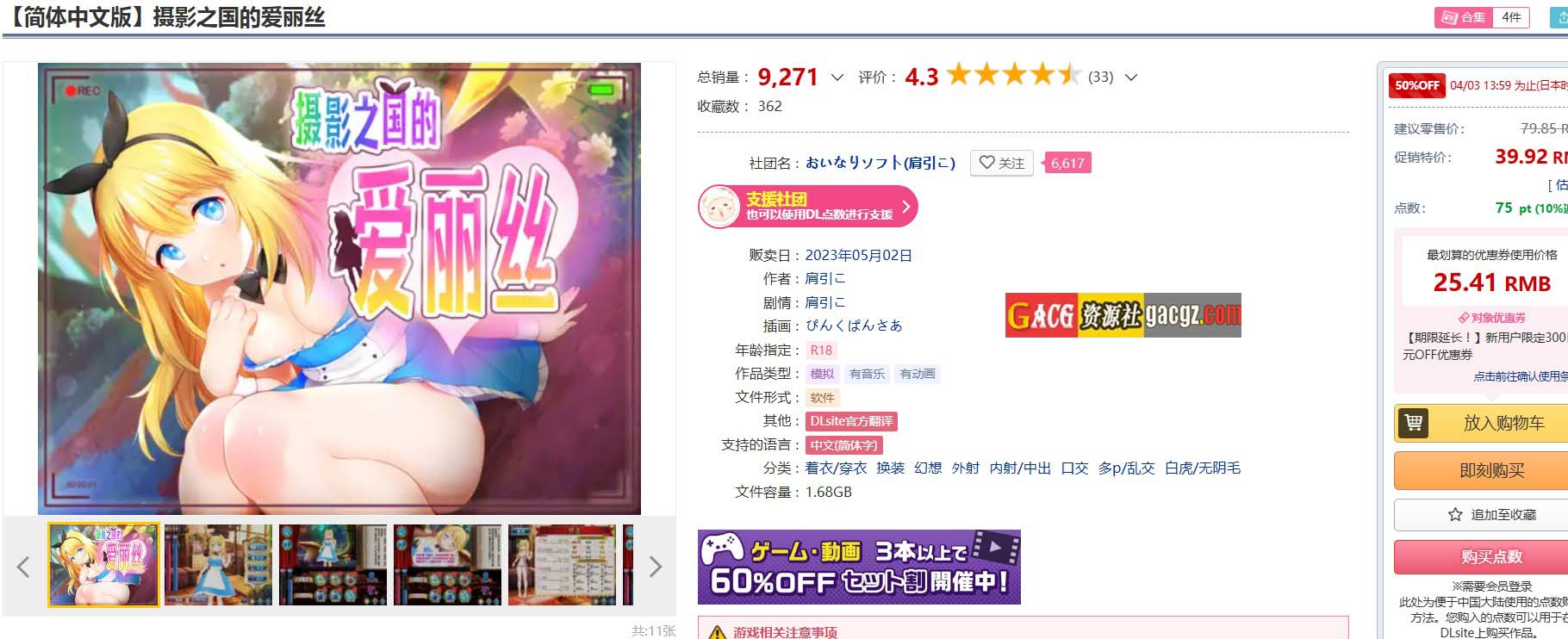This screenshot has height=639, width=1568.
Task: Click the shopping cart icon
Action: [x=1413, y=423]
